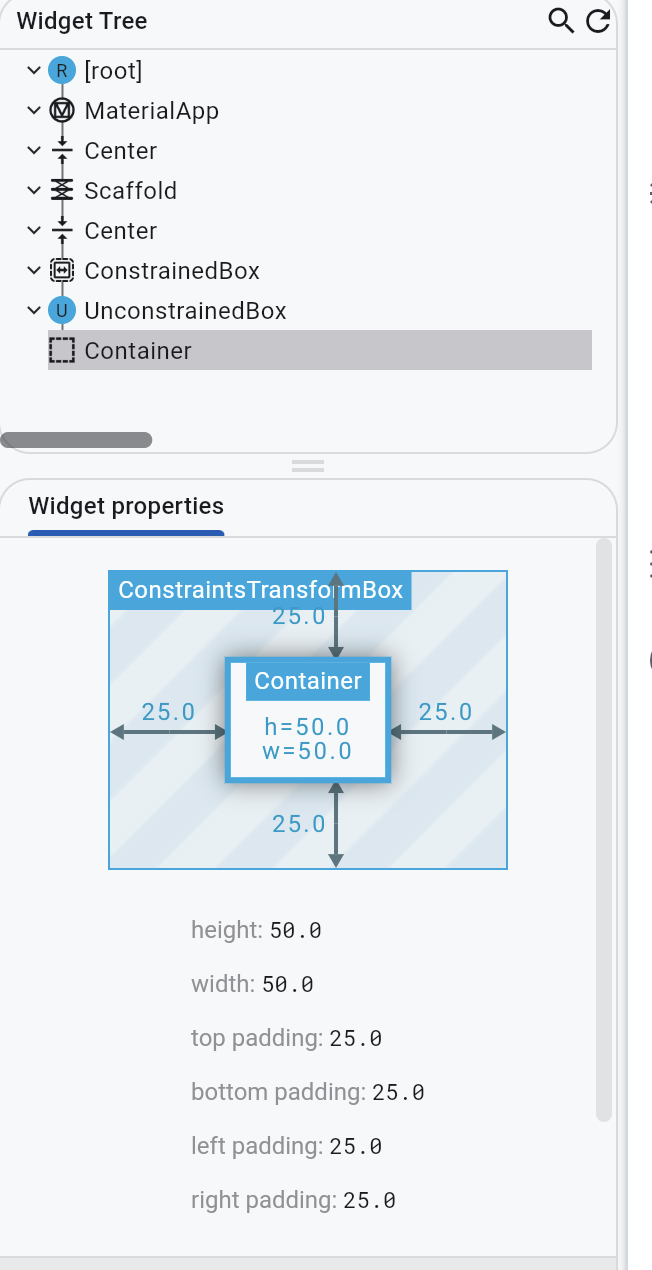
Task: Select the Container row in tree
Action: (320, 351)
